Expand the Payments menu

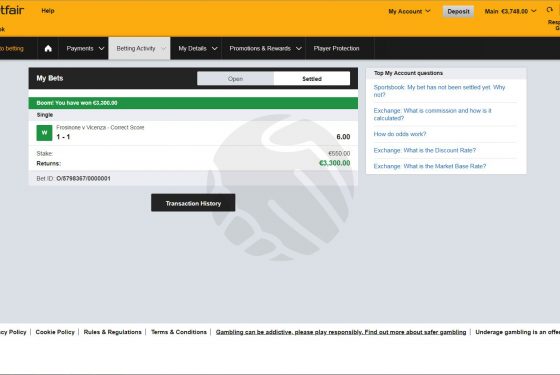pyautogui.click(x=85, y=48)
